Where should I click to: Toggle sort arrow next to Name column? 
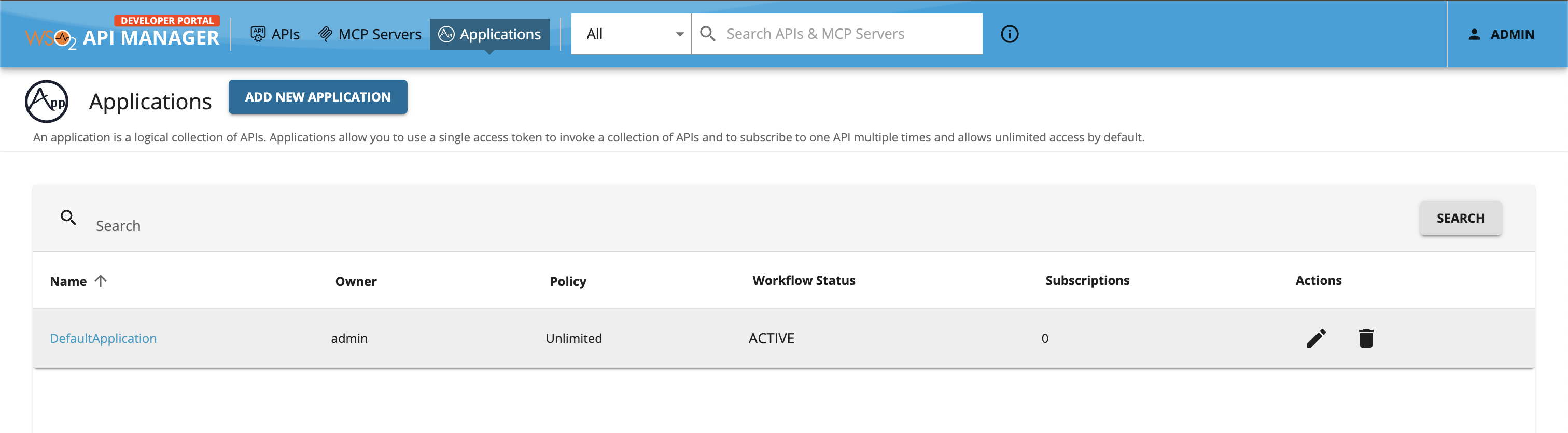coord(101,280)
